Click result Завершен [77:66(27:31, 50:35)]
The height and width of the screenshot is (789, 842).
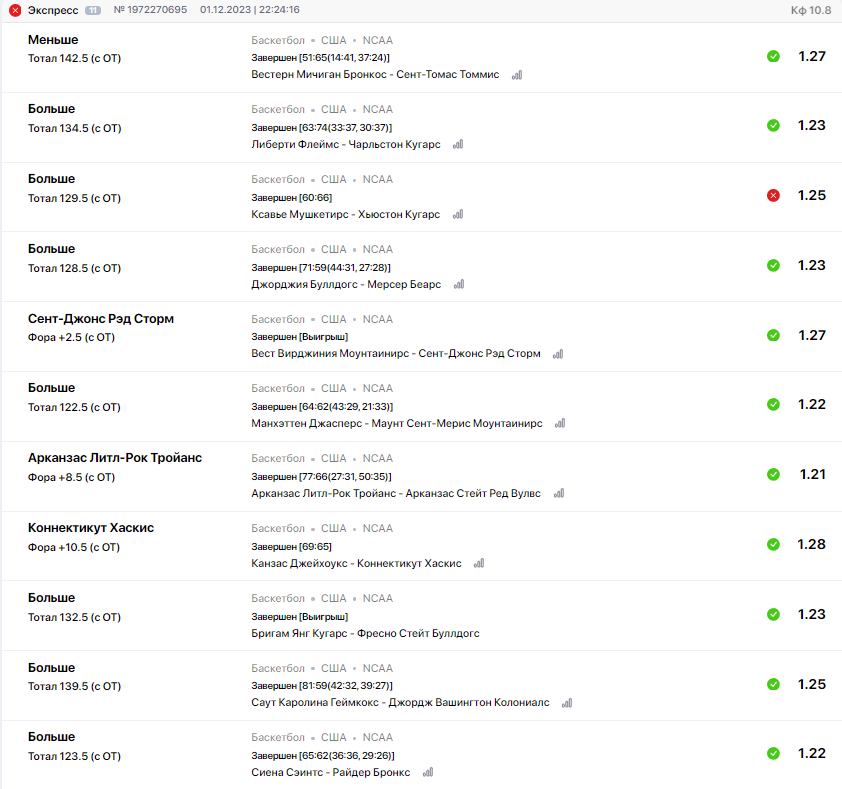pyautogui.click(x=322, y=476)
